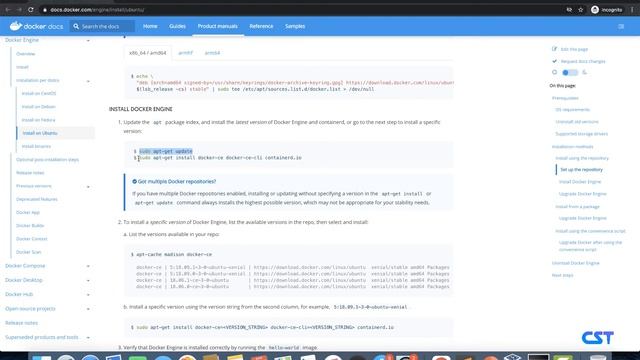
Task: Click Request docs changes link
Action: [583, 62]
